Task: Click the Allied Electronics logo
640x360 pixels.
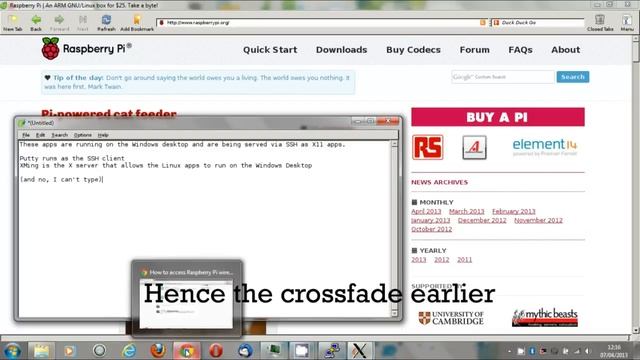Action: (474, 147)
